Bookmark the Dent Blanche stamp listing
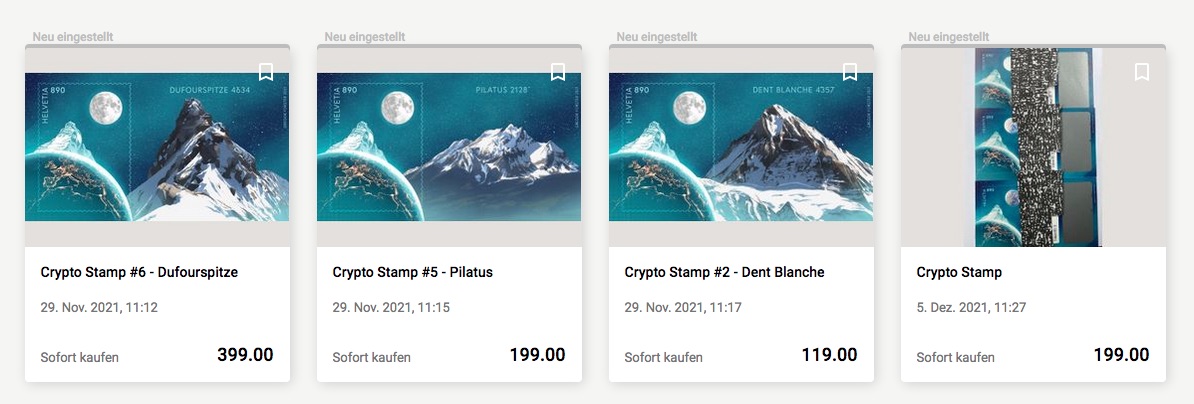The image size is (1194, 404). point(850,72)
